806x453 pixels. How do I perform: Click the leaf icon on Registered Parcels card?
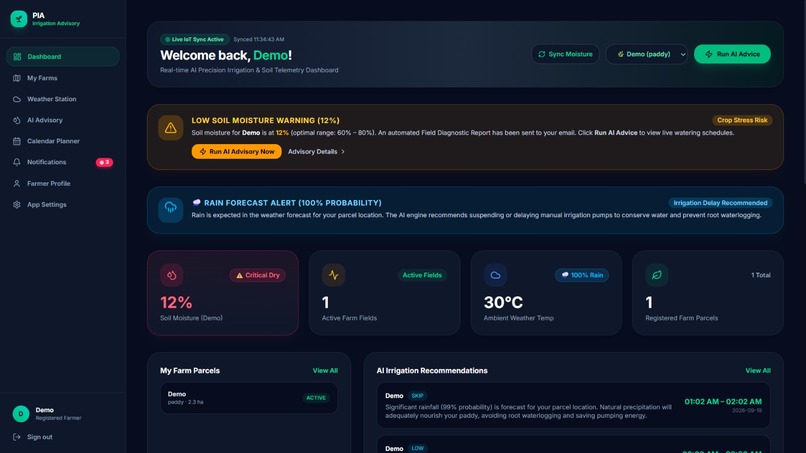[657, 275]
